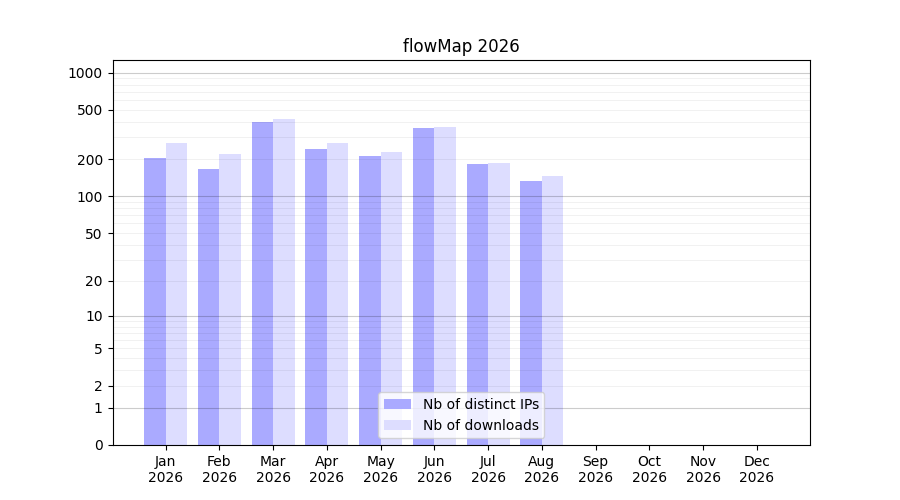This screenshot has width=900, height=500.
Task: Click the Apr 2026 distinct IPs bar
Action: (x=316, y=297)
